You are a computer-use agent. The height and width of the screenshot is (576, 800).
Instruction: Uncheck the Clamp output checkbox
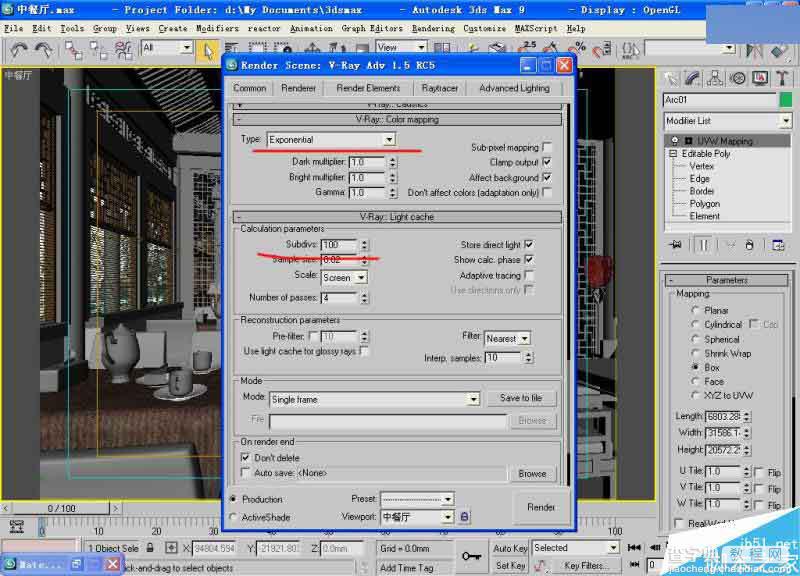click(547, 162)
